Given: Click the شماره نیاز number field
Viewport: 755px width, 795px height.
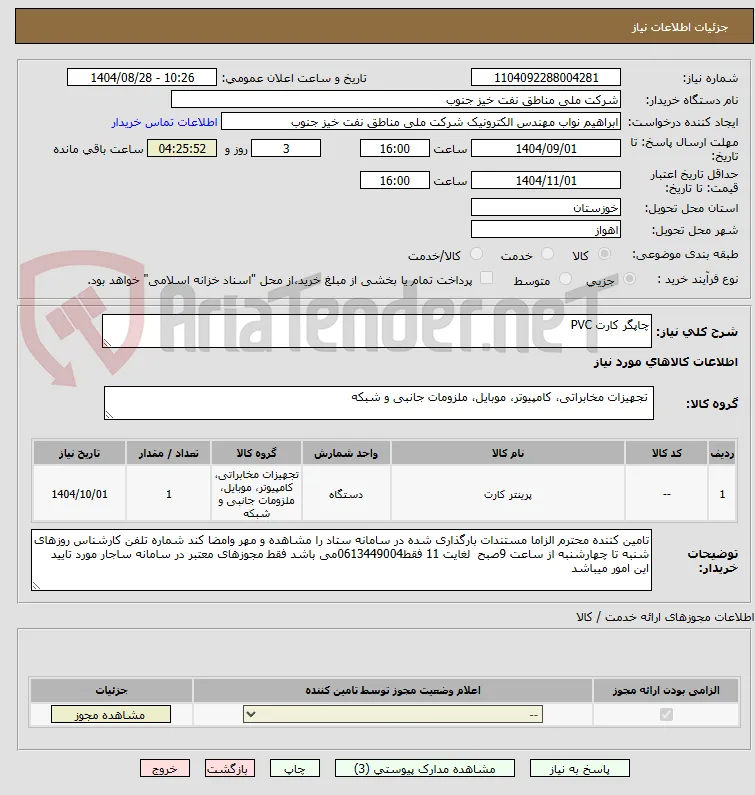Looking at the screenshot, I should coord(546,78).
